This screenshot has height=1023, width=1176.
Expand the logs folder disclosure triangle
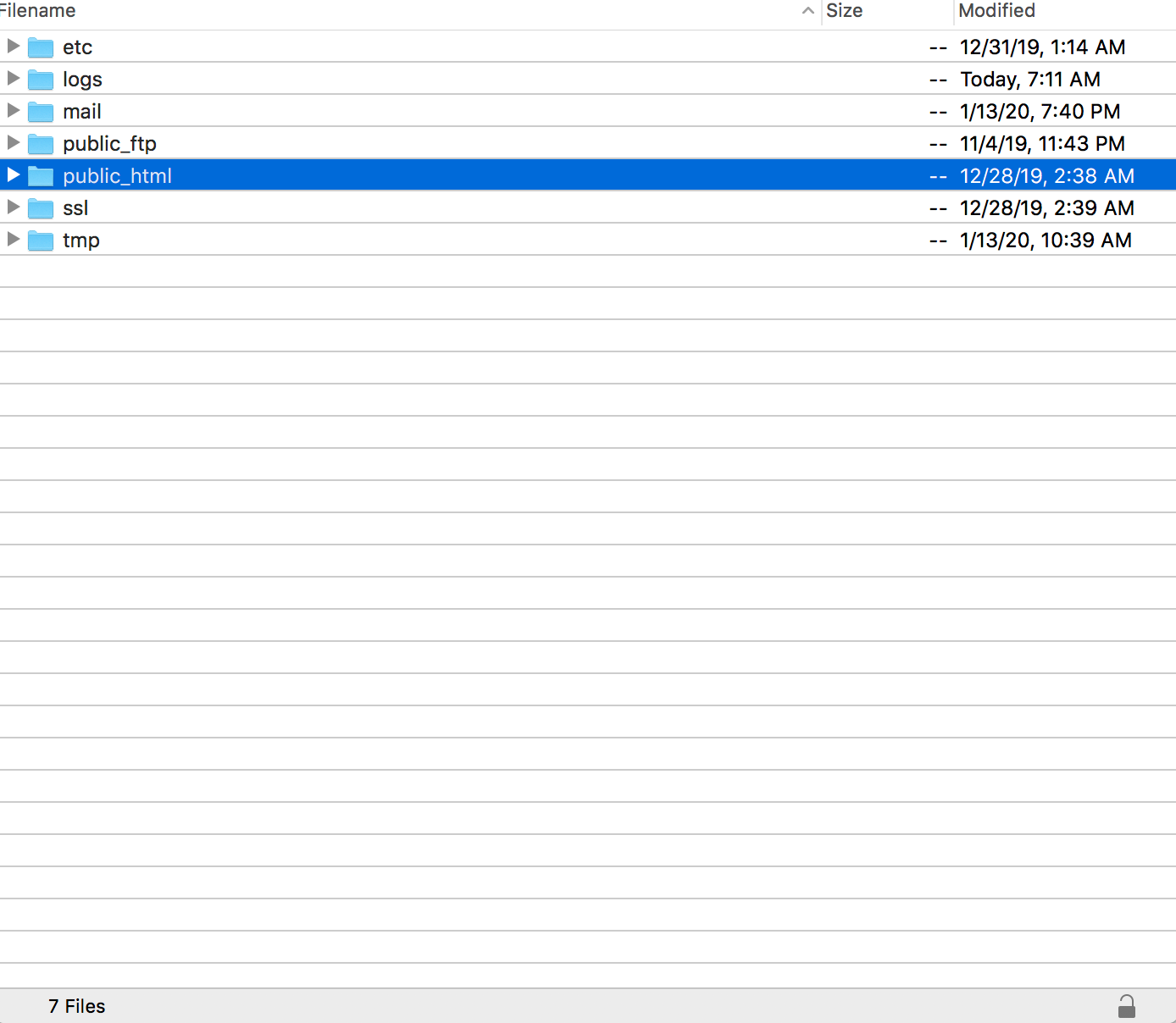[x=13, y=78]
